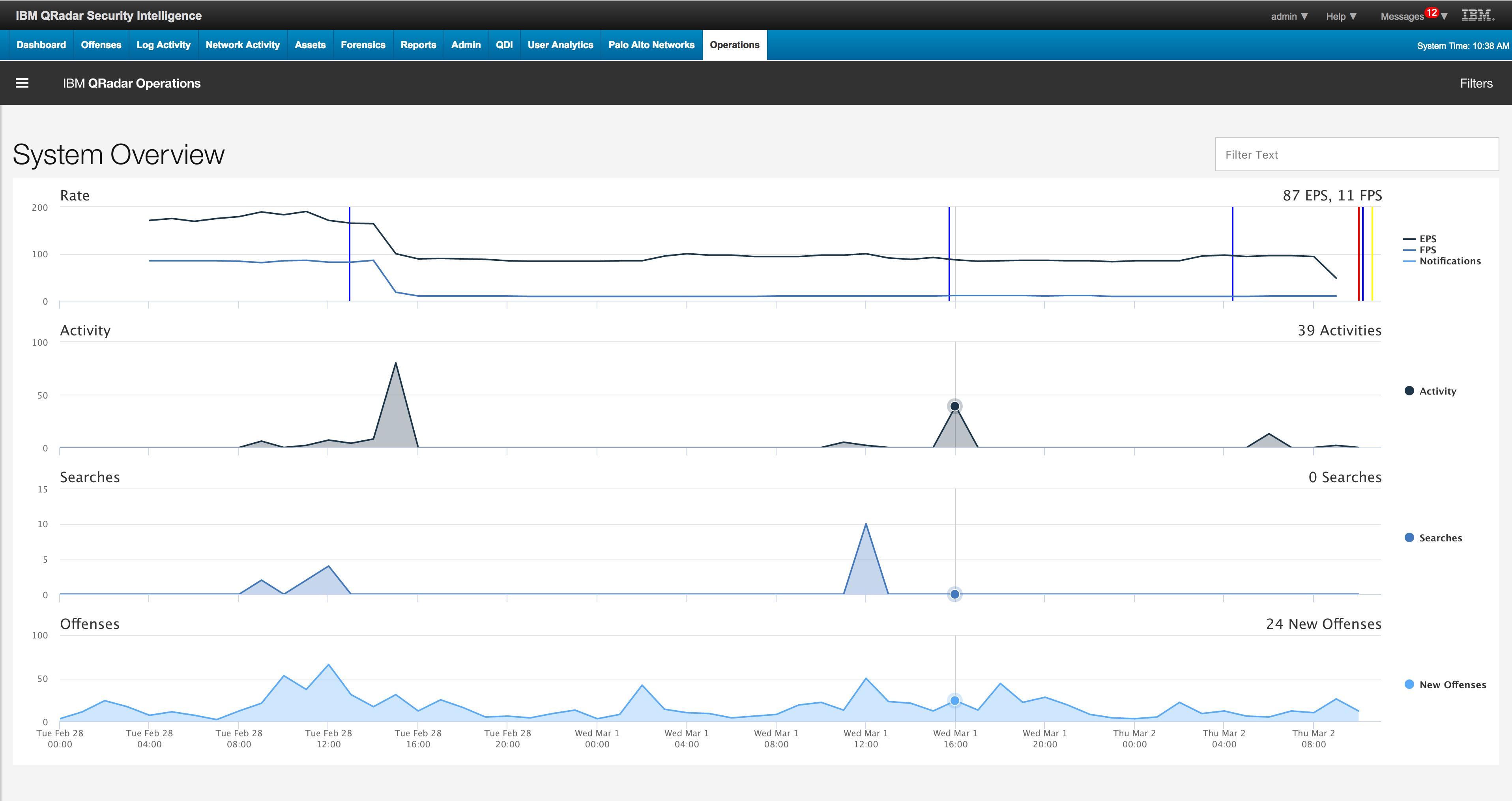Toggle EPS series in Rate legend

[1420, 239]
